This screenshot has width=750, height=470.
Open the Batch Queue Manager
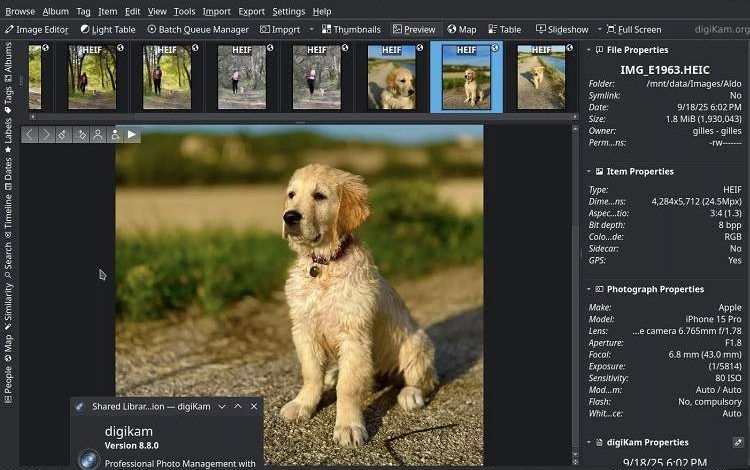tap(197, 30)
